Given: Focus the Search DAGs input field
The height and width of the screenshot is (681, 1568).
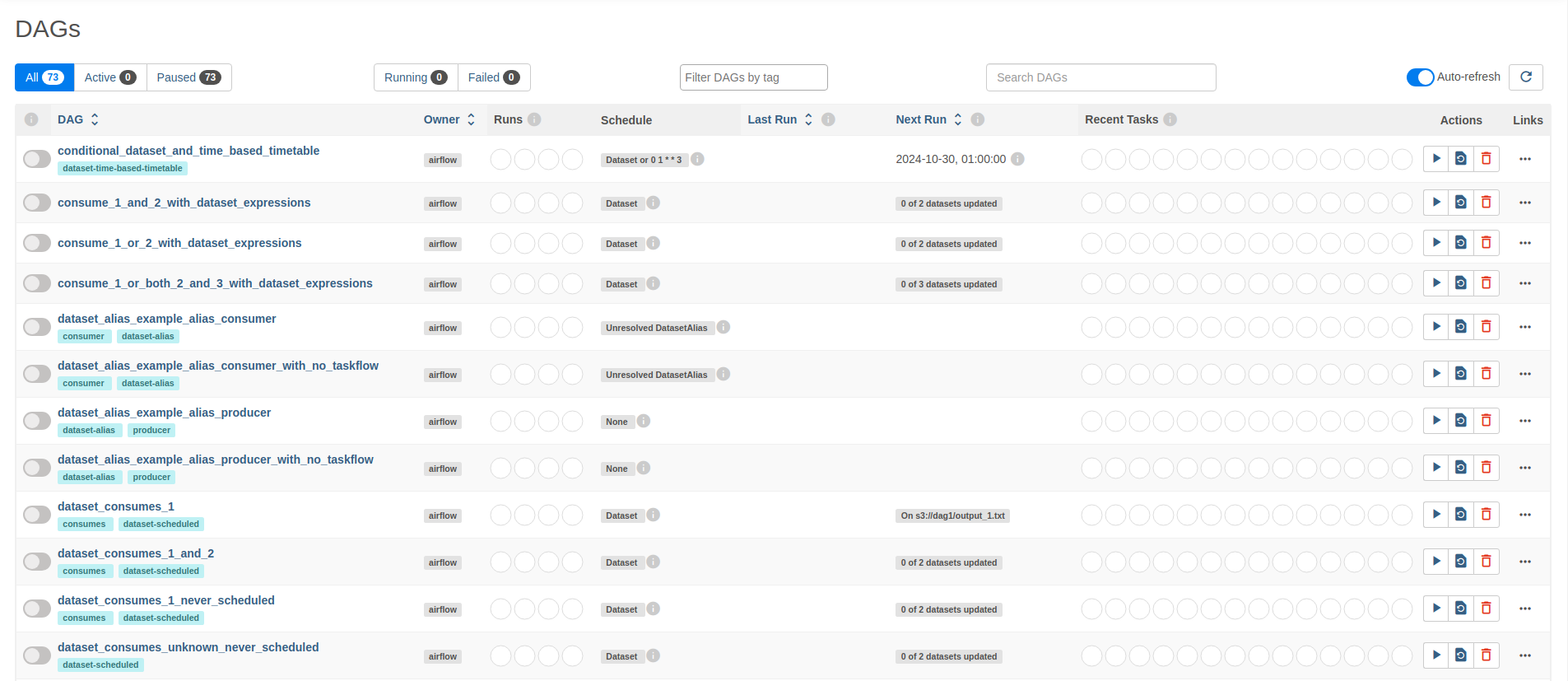Looking at the screenshot, I should click(x=1100, y=77).
